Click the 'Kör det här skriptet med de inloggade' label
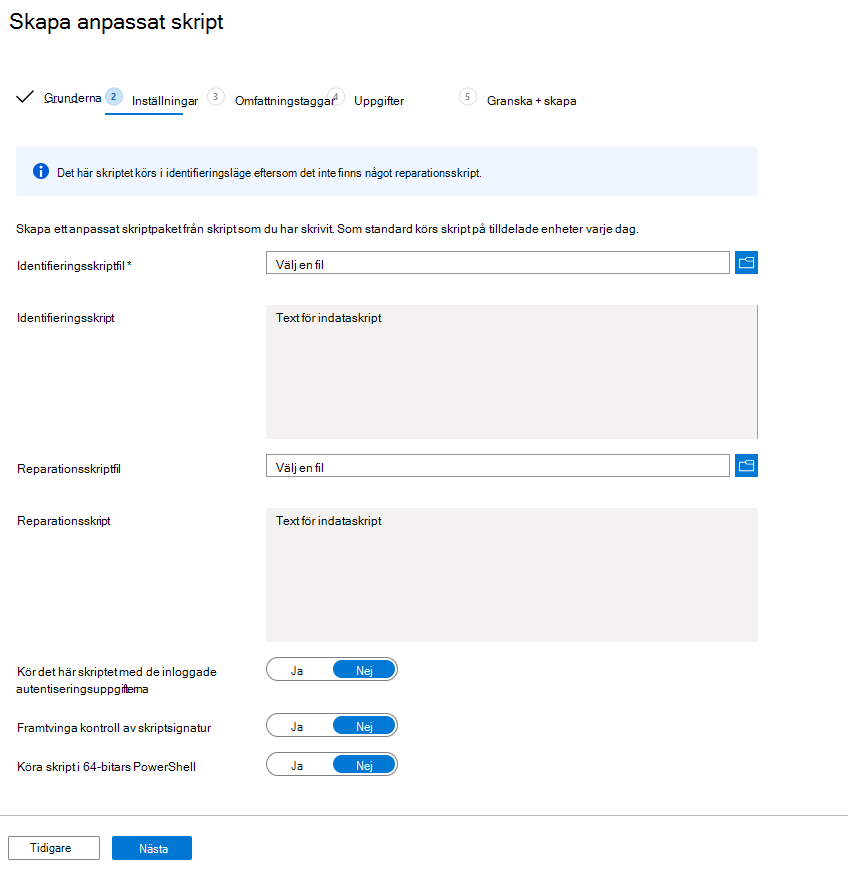Screen dimensions: 848x872 coord(117,680)
